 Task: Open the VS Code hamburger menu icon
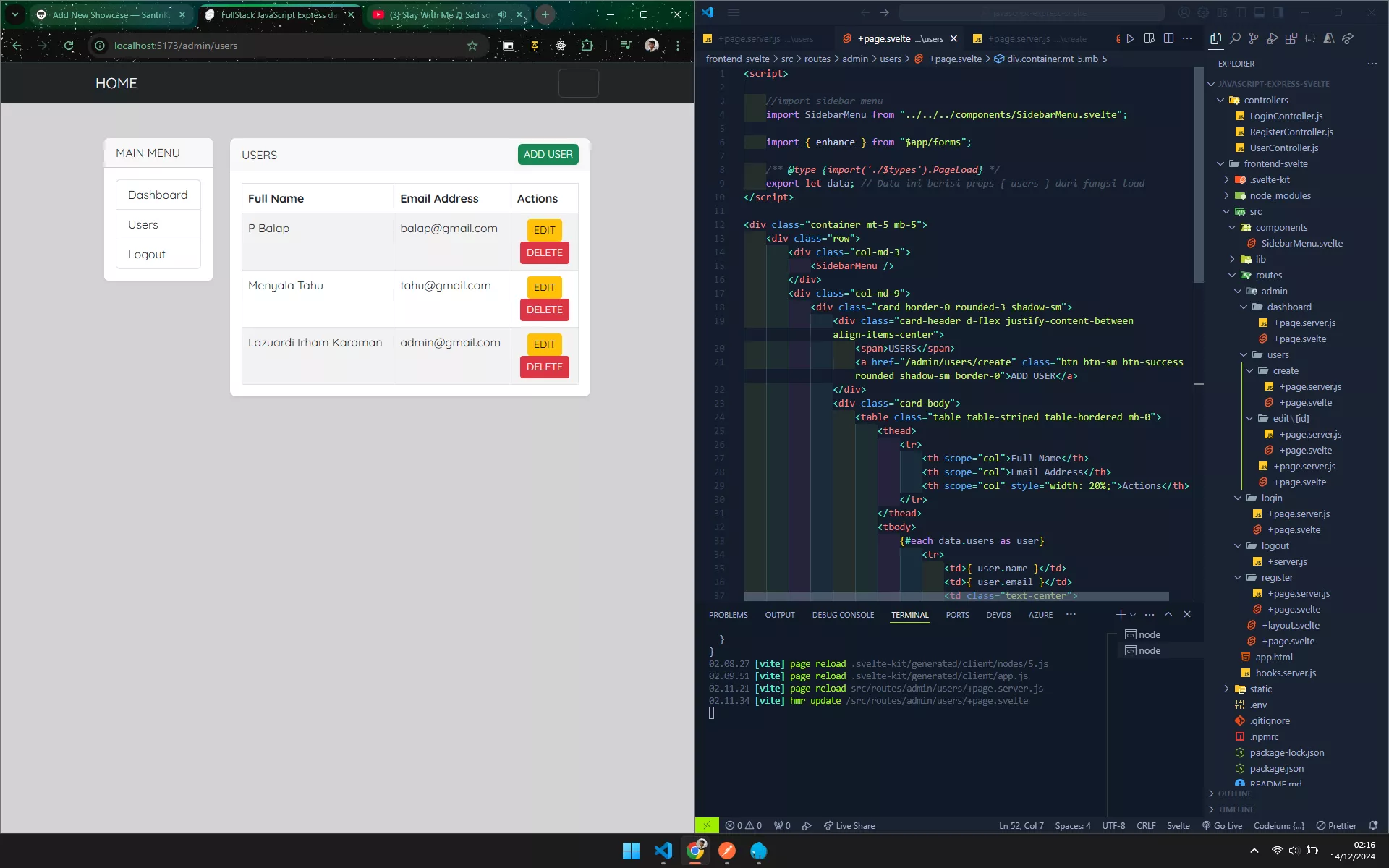(734, 12)
